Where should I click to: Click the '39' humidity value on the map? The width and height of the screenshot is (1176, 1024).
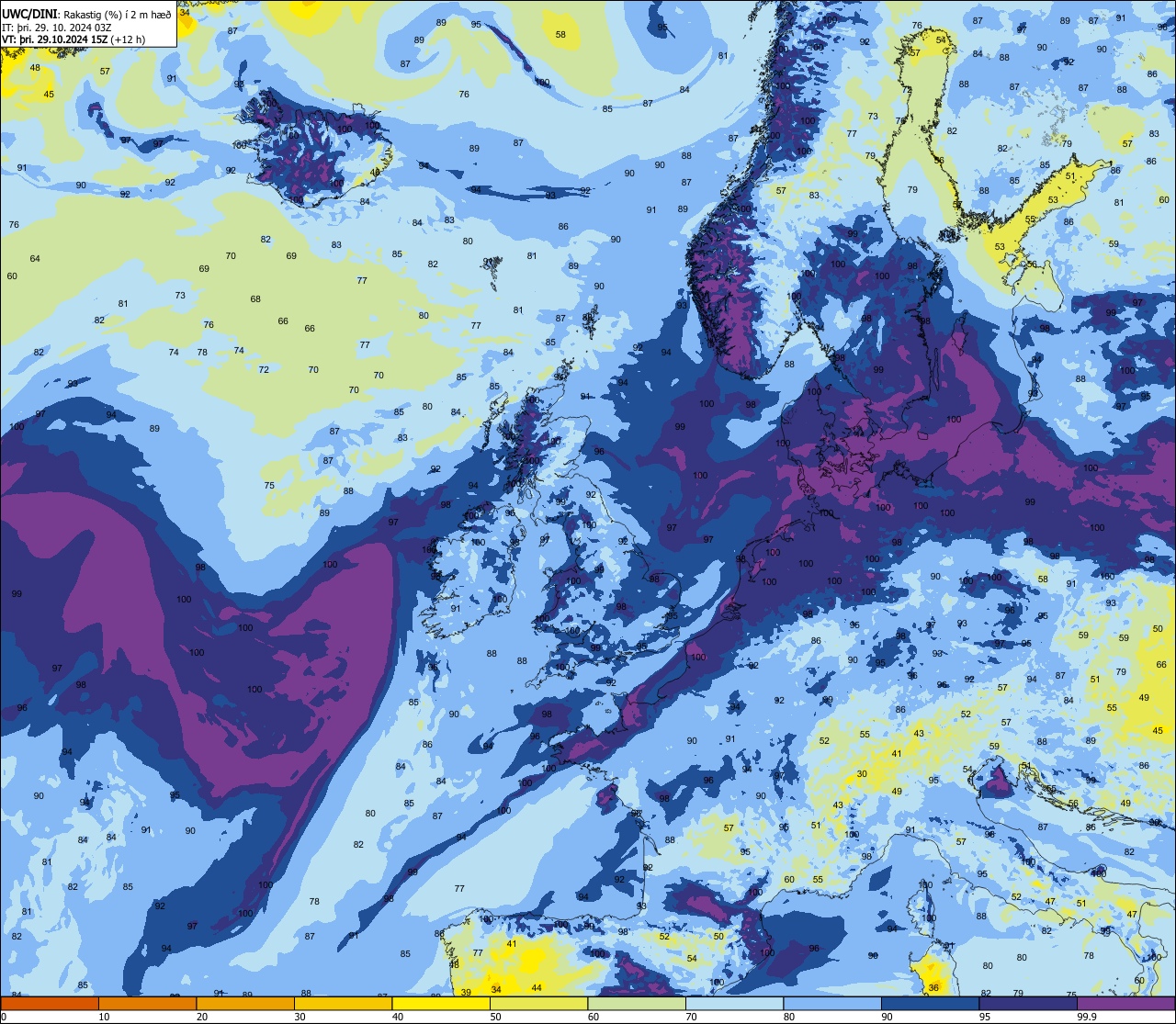466,993
